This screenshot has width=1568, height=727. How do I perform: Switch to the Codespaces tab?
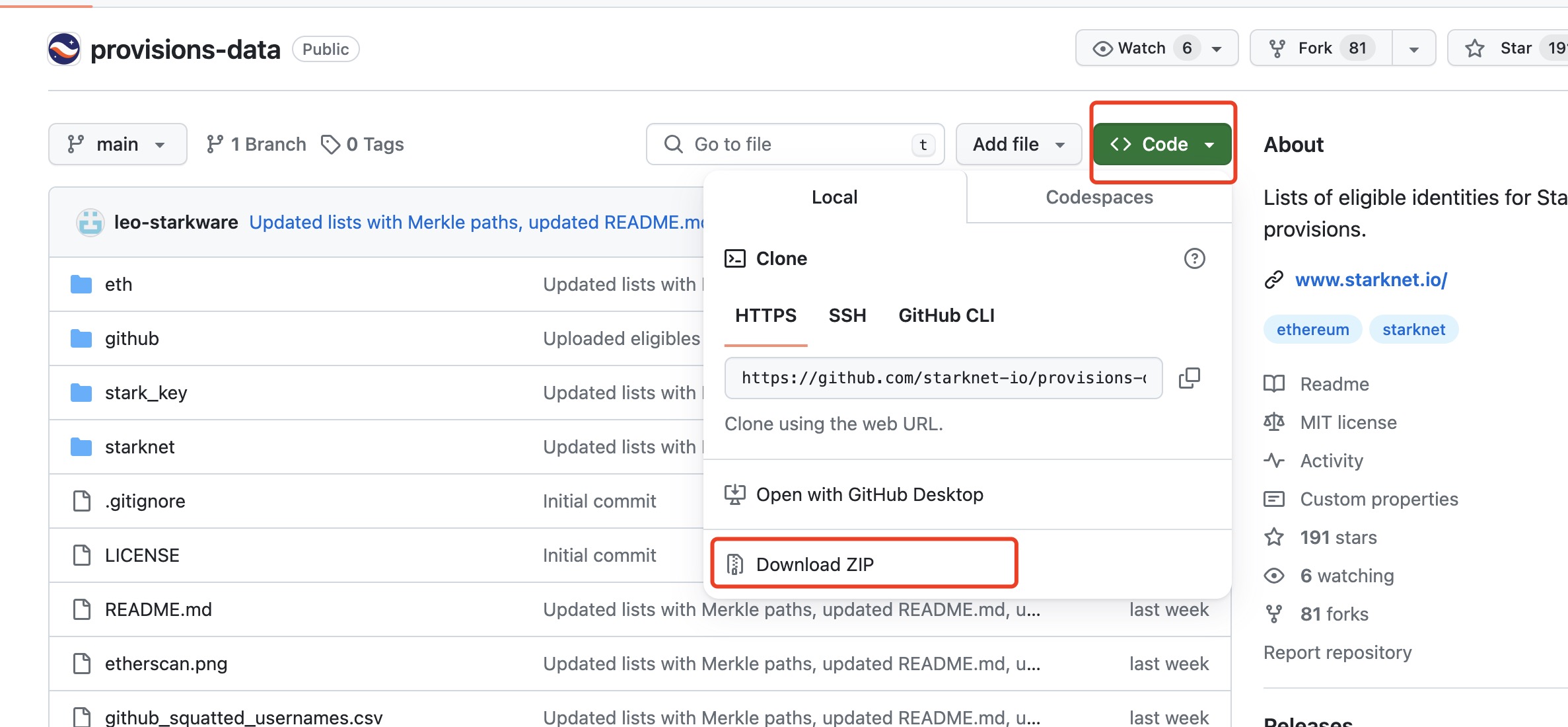(1099, 197)
